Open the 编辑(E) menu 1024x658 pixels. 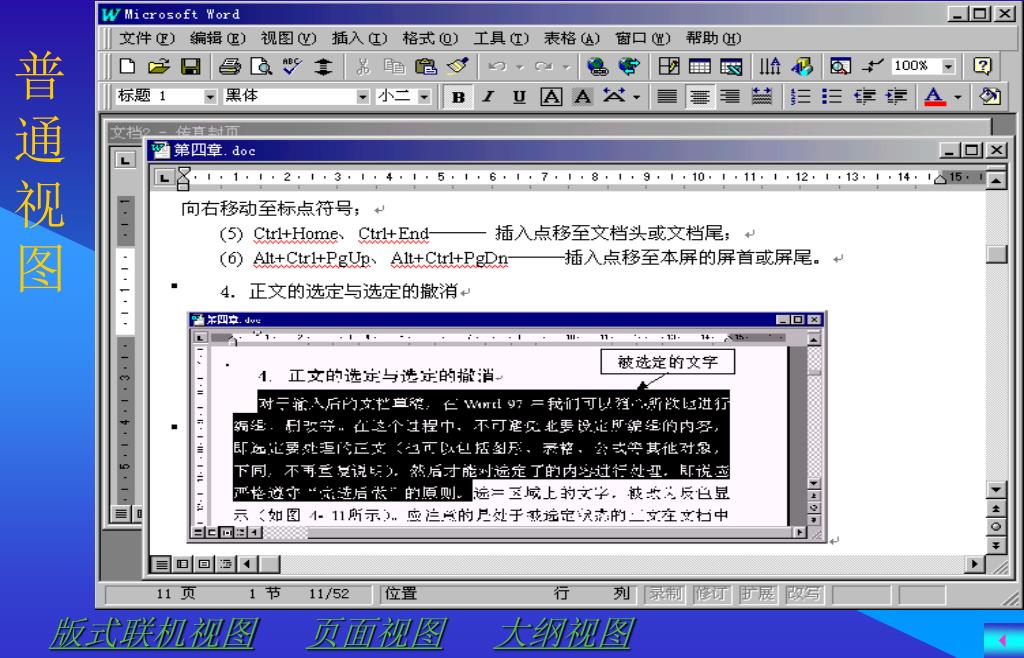click(x=217, y=39)
